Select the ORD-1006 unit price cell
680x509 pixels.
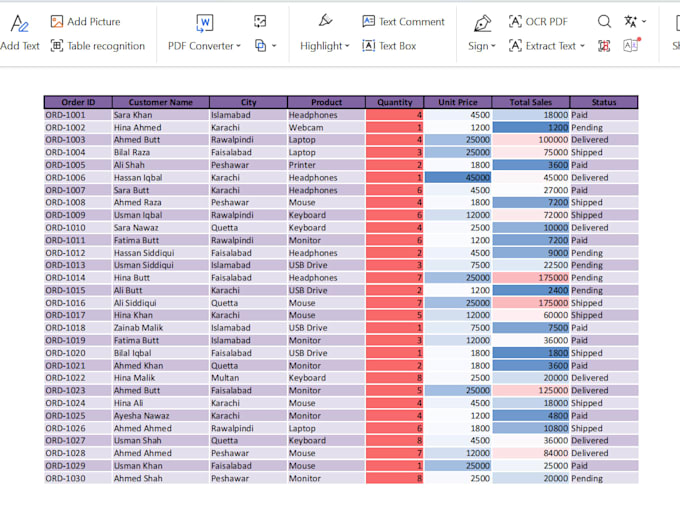pos(458,177)
